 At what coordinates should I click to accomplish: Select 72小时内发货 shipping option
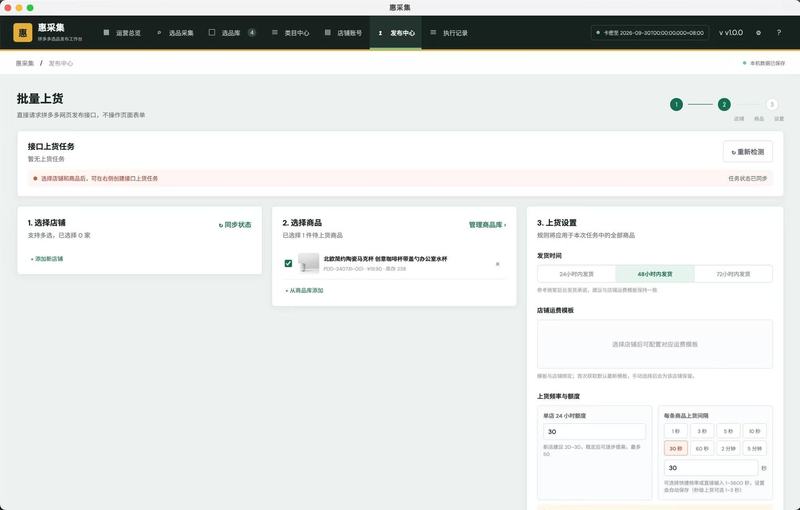click(733, 274)
